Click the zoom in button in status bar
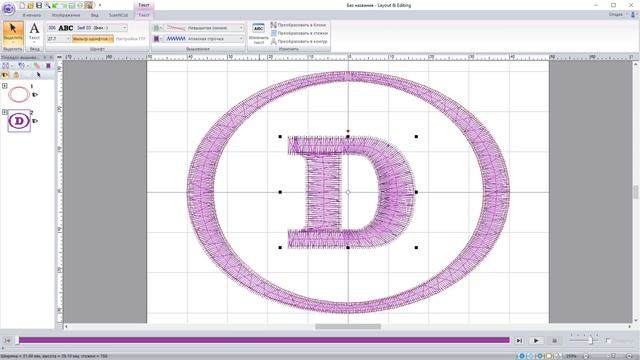The width and height of the screenshot is (640, 360). pyautogui.click(x=629, y=356)
